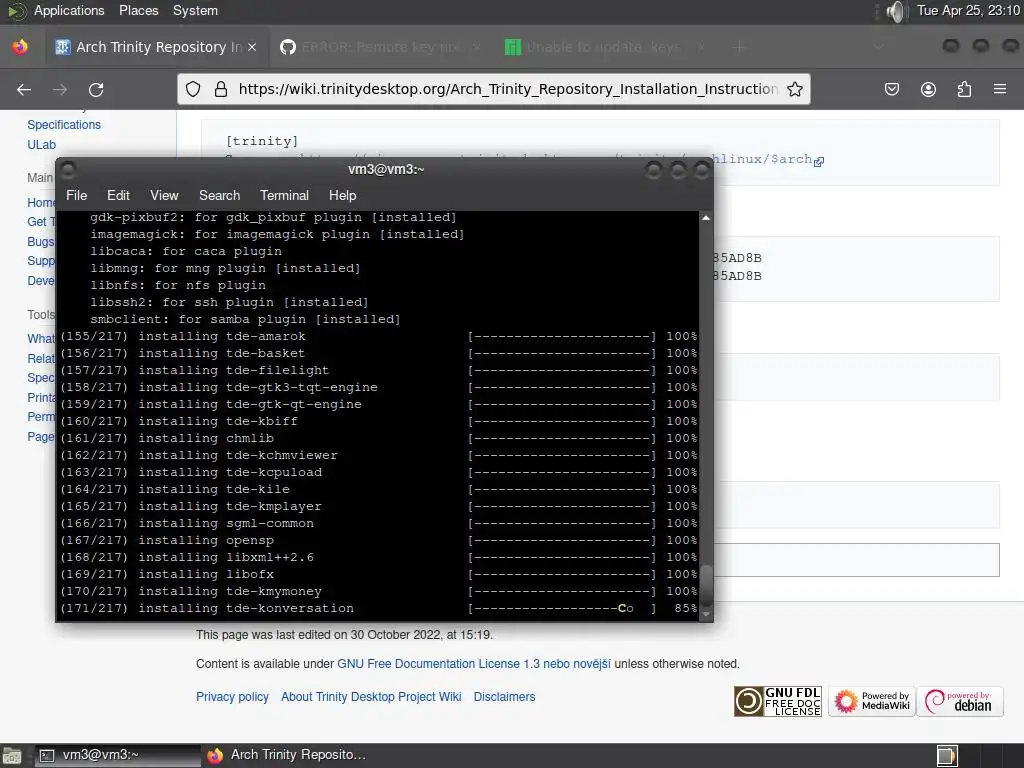Click the date and time clock
This screenshot has height=768, width=1024.
pos(968,10)
